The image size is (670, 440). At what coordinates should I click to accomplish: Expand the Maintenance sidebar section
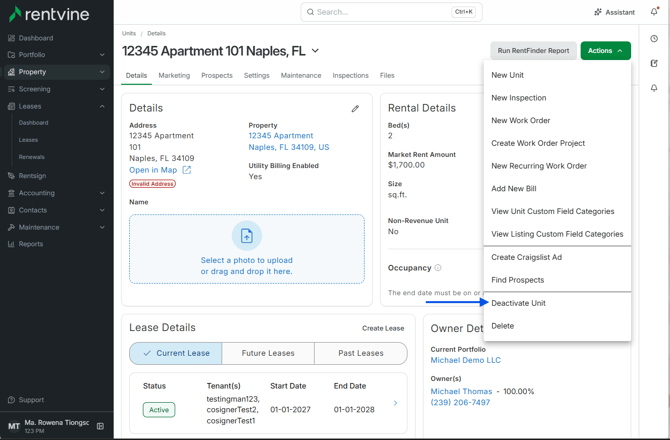pos(102,227)
